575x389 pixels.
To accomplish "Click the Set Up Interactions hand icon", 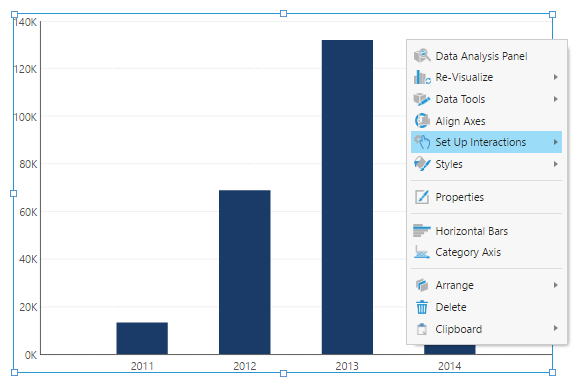I will point(422,142).
